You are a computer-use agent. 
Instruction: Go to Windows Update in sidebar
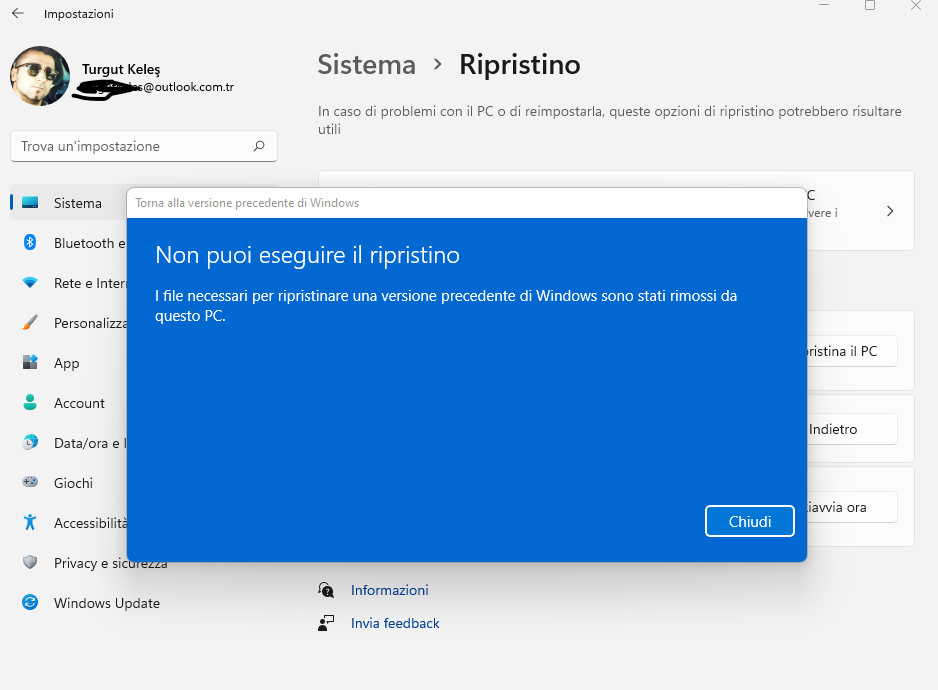(106, 603)
